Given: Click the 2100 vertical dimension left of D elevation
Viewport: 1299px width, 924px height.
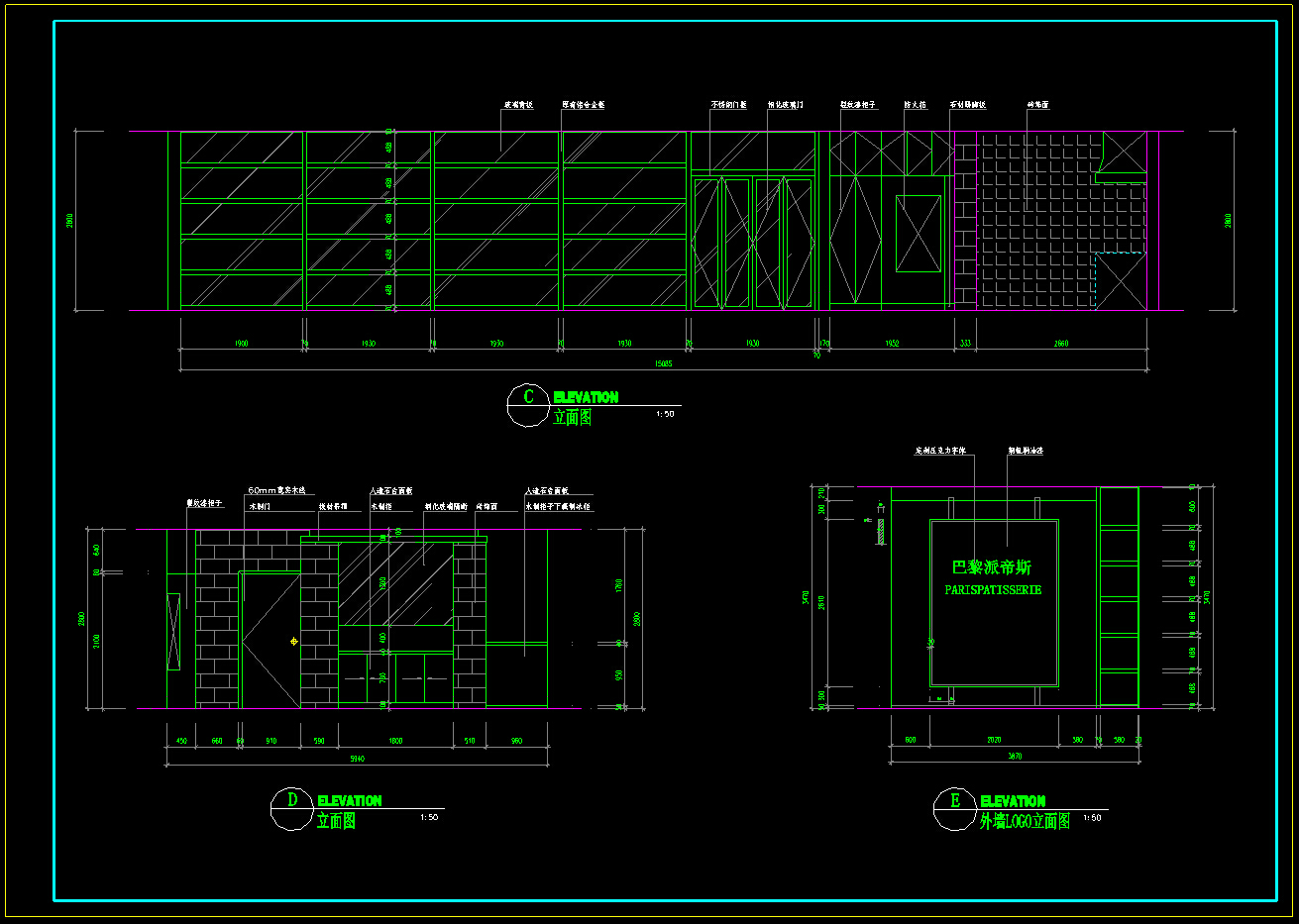Looking at the screenshot, I should (x=96, y=641).
